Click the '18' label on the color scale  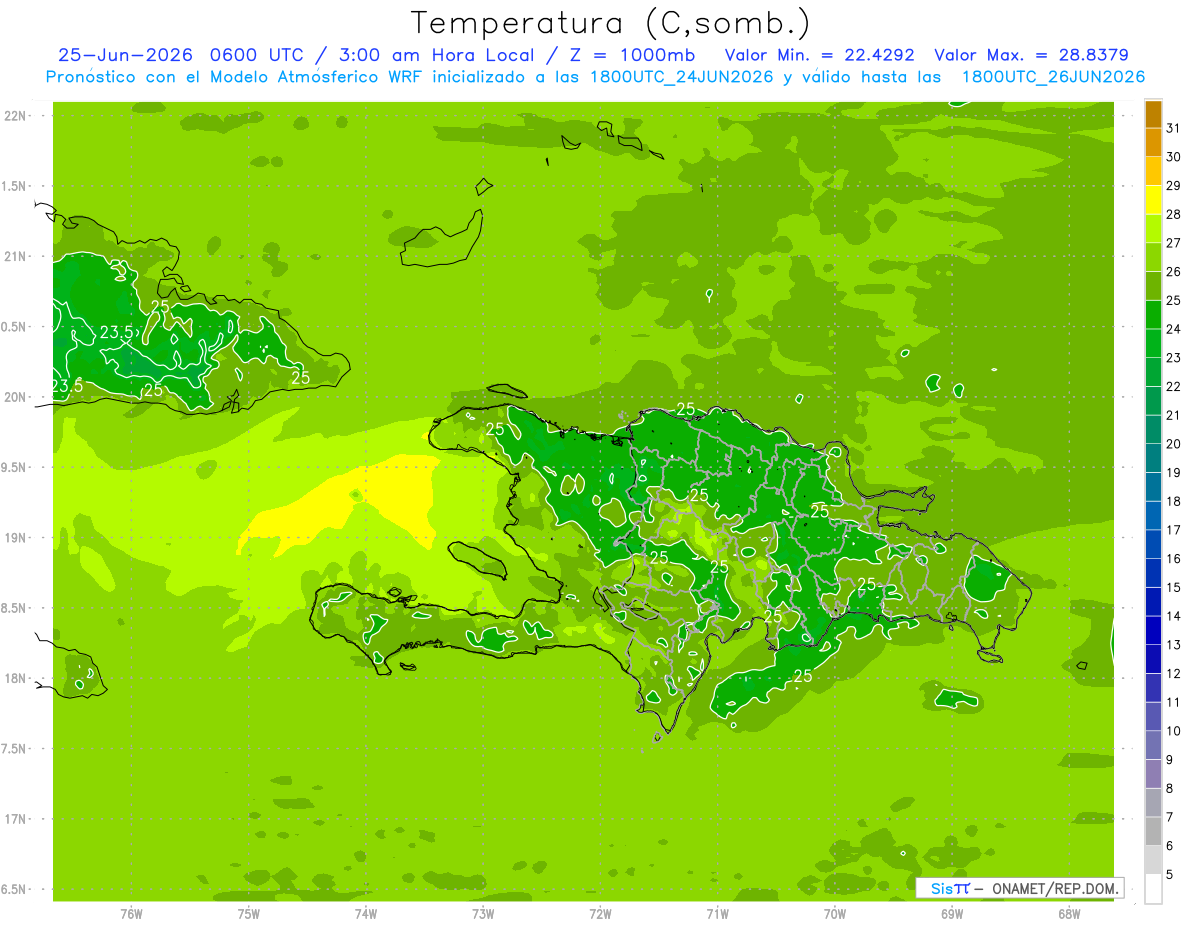coord(1174,501)
